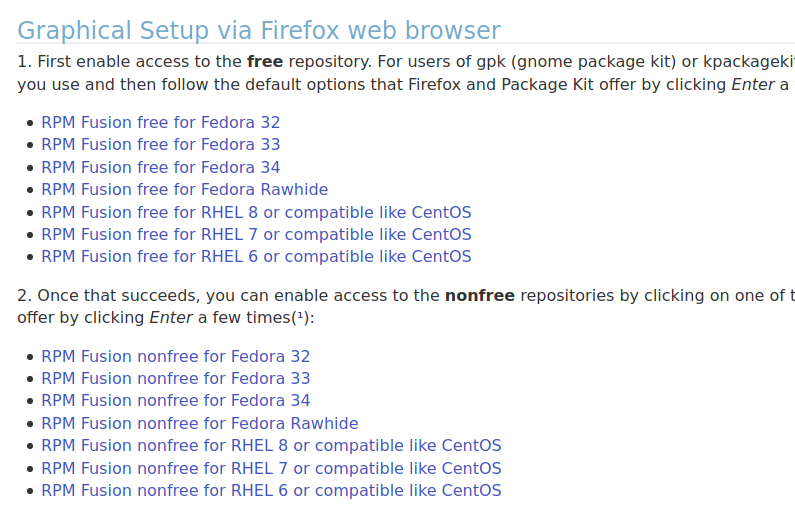795x522 pixels.
Task: Follow RPM Fusion nonfree for RHEL 8 link
Action: point(271,446)
